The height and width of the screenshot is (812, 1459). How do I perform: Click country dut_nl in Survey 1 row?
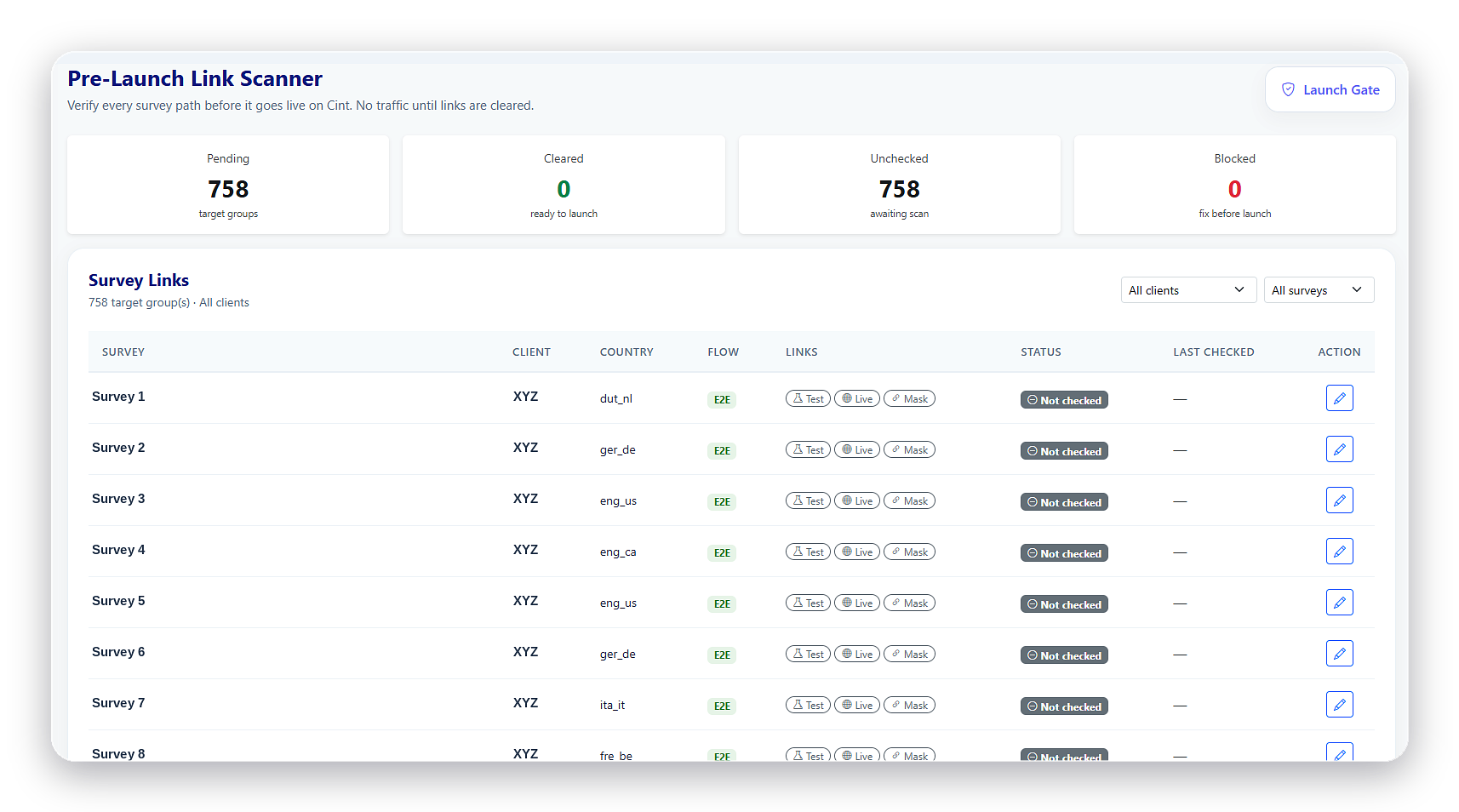pos(616,398)
